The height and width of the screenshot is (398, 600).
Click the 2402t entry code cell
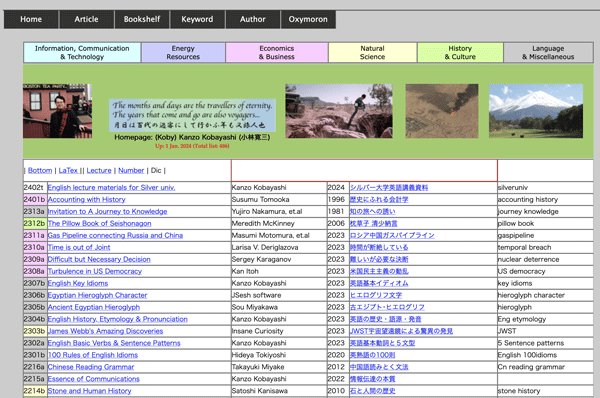coord(35,188)
